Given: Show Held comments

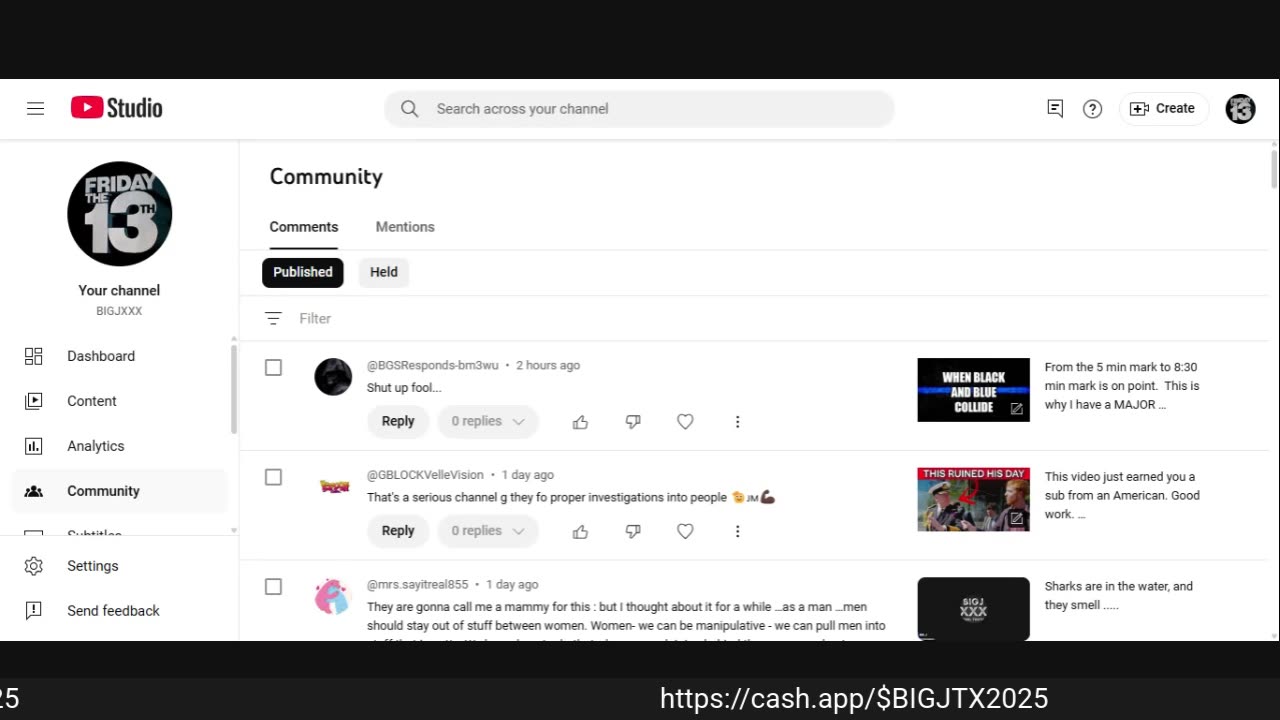Looking at the screenshot, I should click(x=384, y=272).
